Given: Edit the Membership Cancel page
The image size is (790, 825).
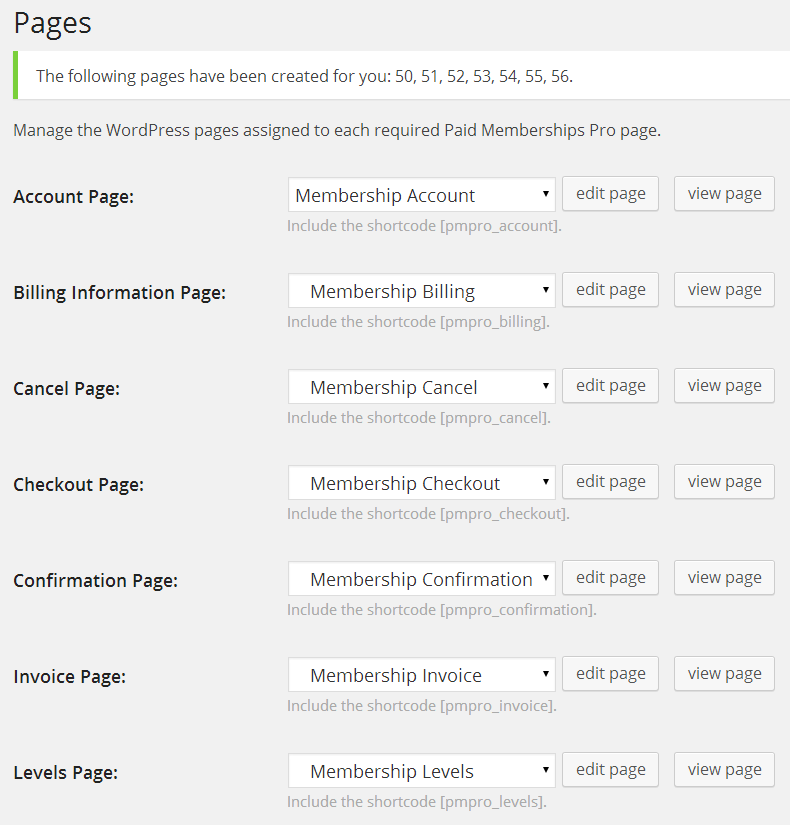Looking at the screenshot, I should pyautogui.click(x=610, y=385).
